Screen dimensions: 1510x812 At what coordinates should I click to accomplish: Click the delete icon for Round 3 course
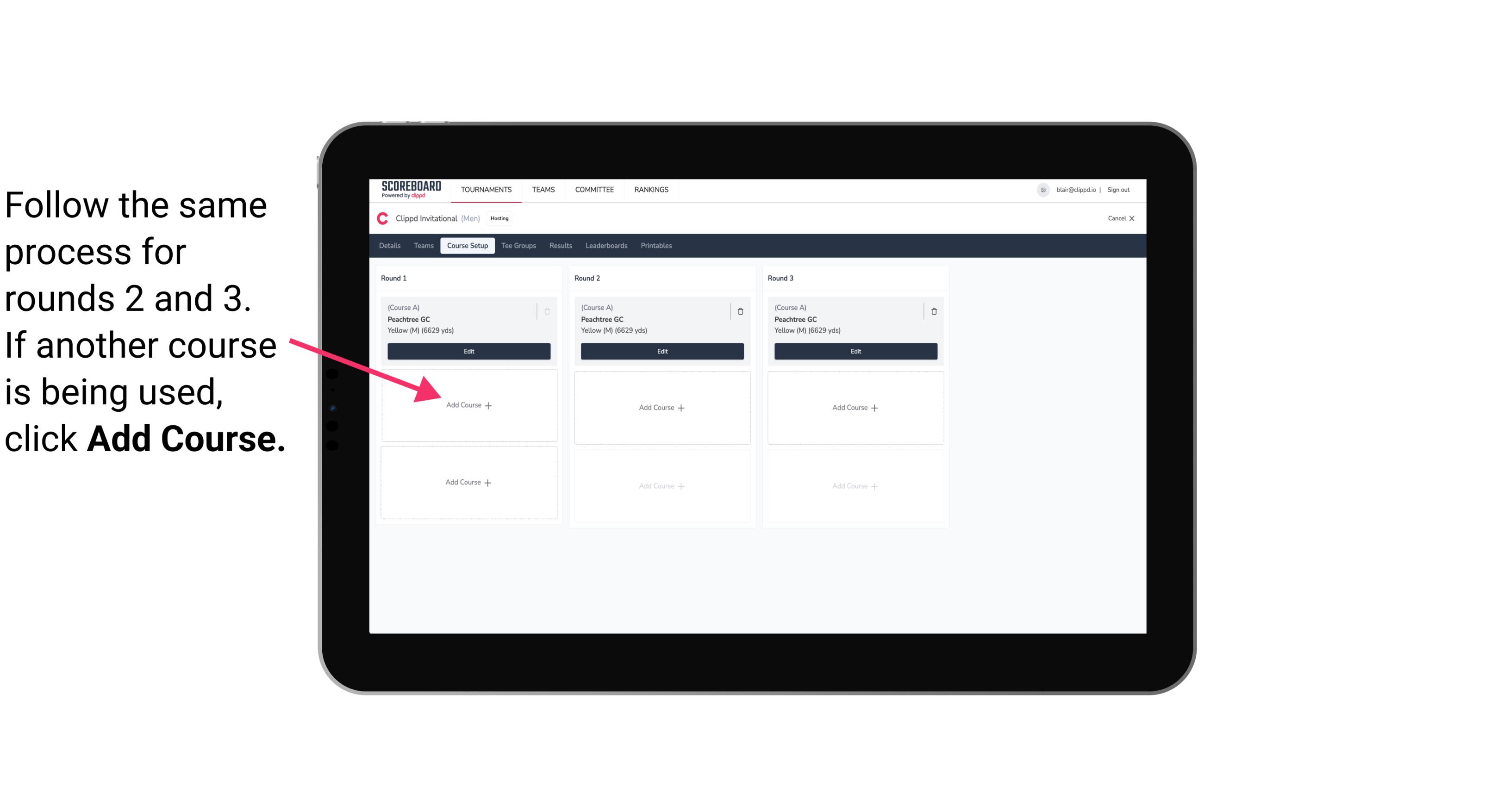pyautogui.click(x=931, y=311)
